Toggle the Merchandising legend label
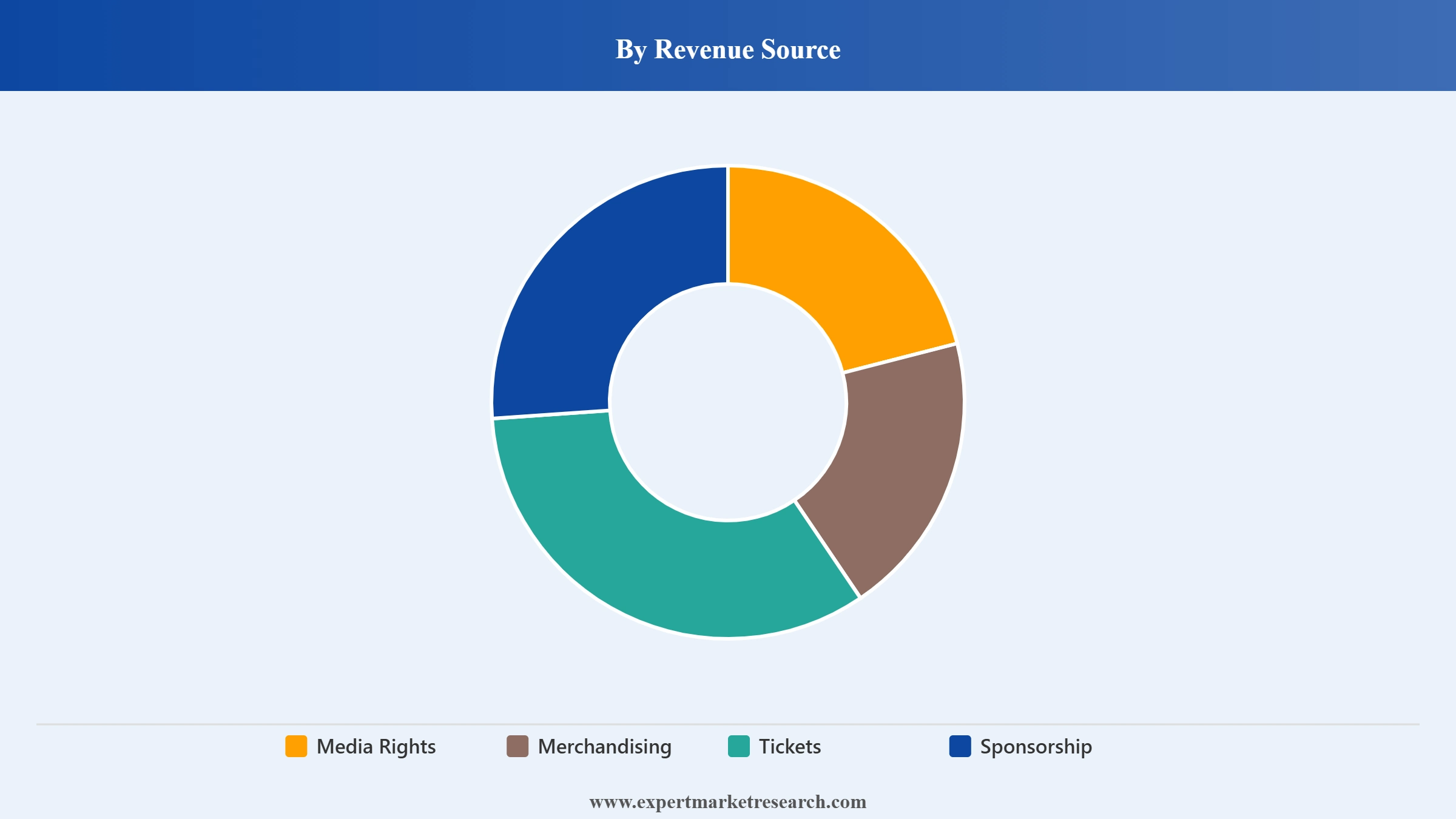 605,747
